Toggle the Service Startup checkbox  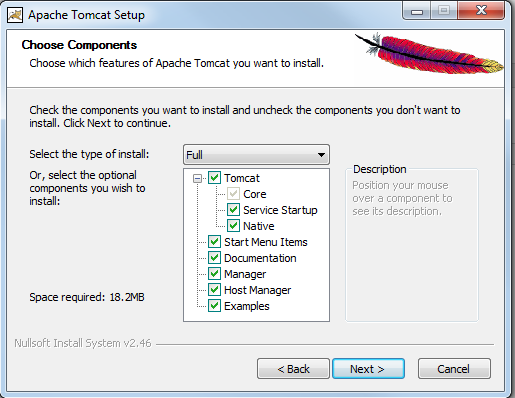point(233,210)
